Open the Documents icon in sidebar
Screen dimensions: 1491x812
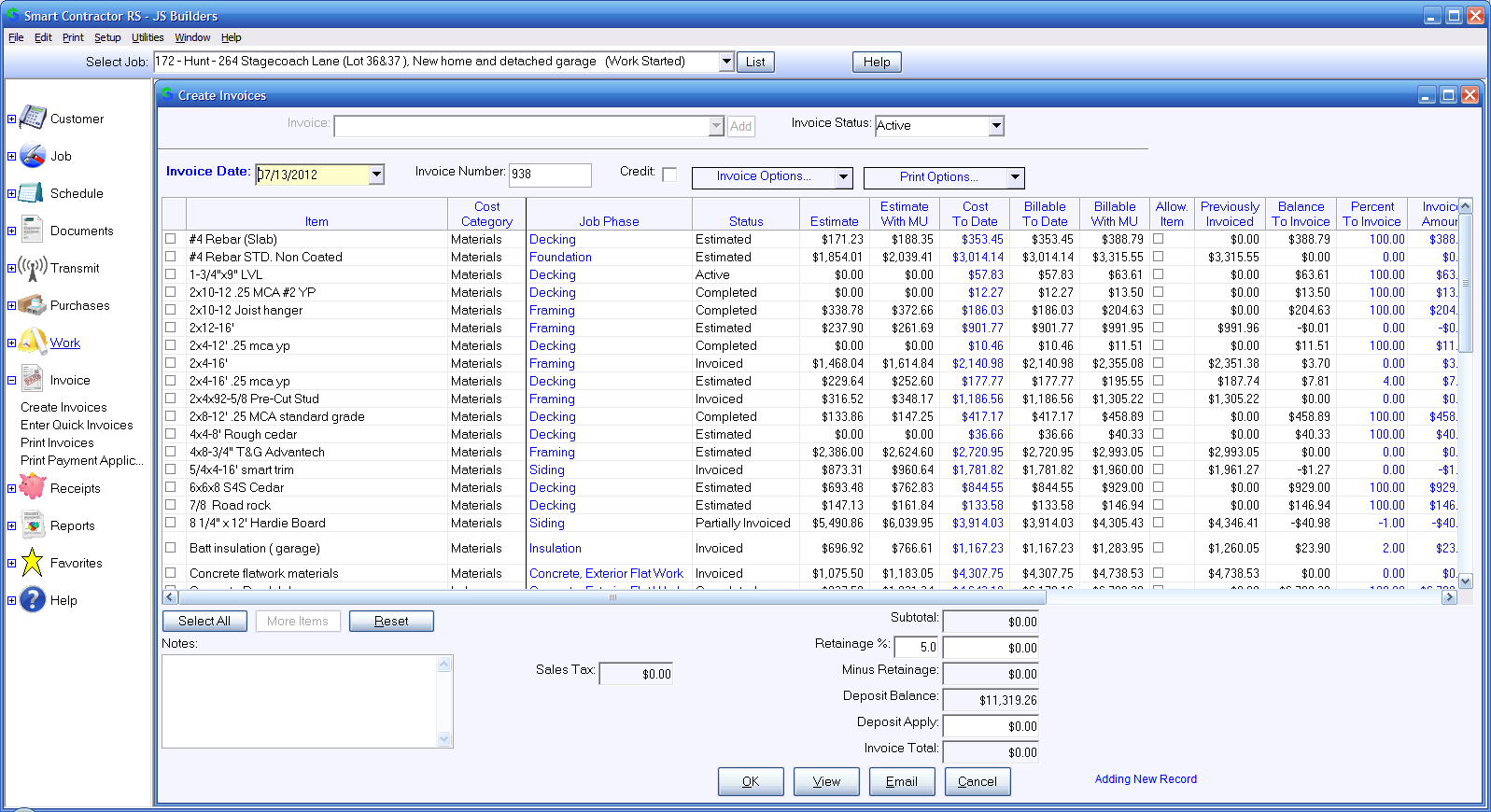tap(32, 230)
